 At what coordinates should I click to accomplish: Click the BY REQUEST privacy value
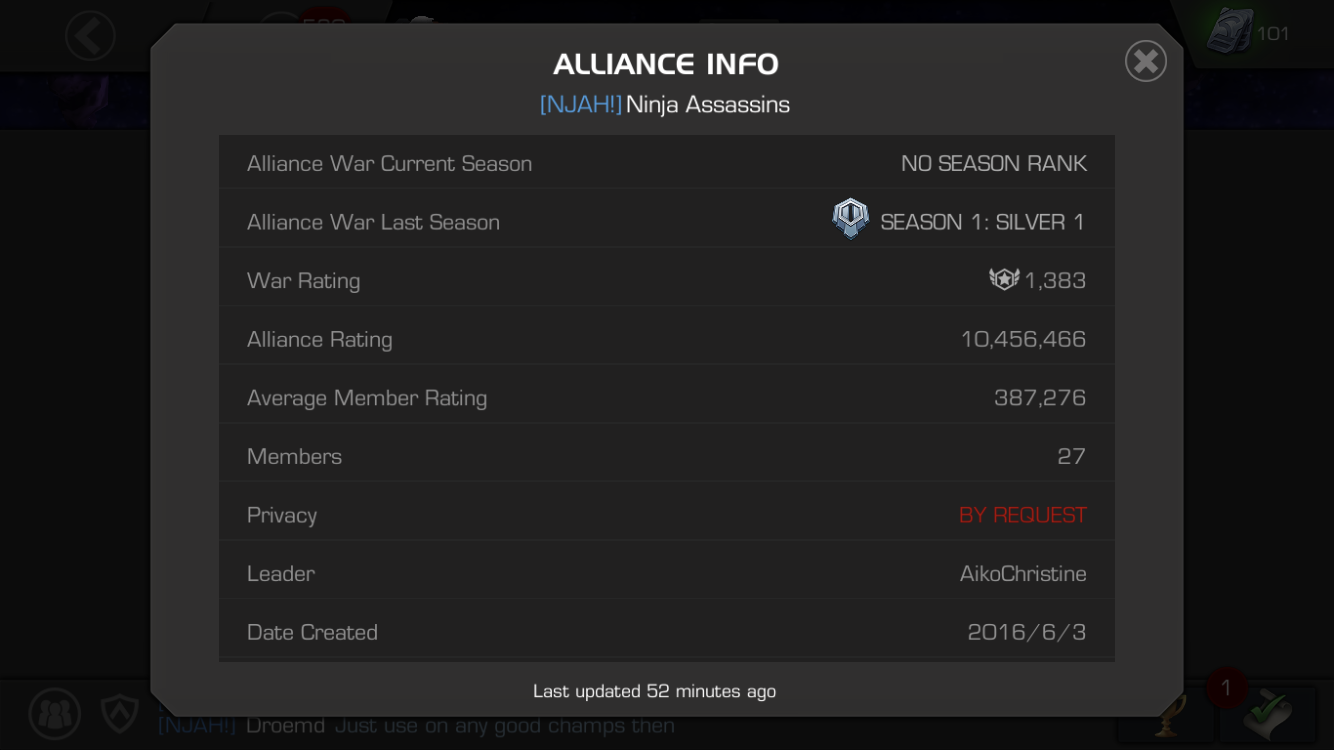tap(1022, 515)
